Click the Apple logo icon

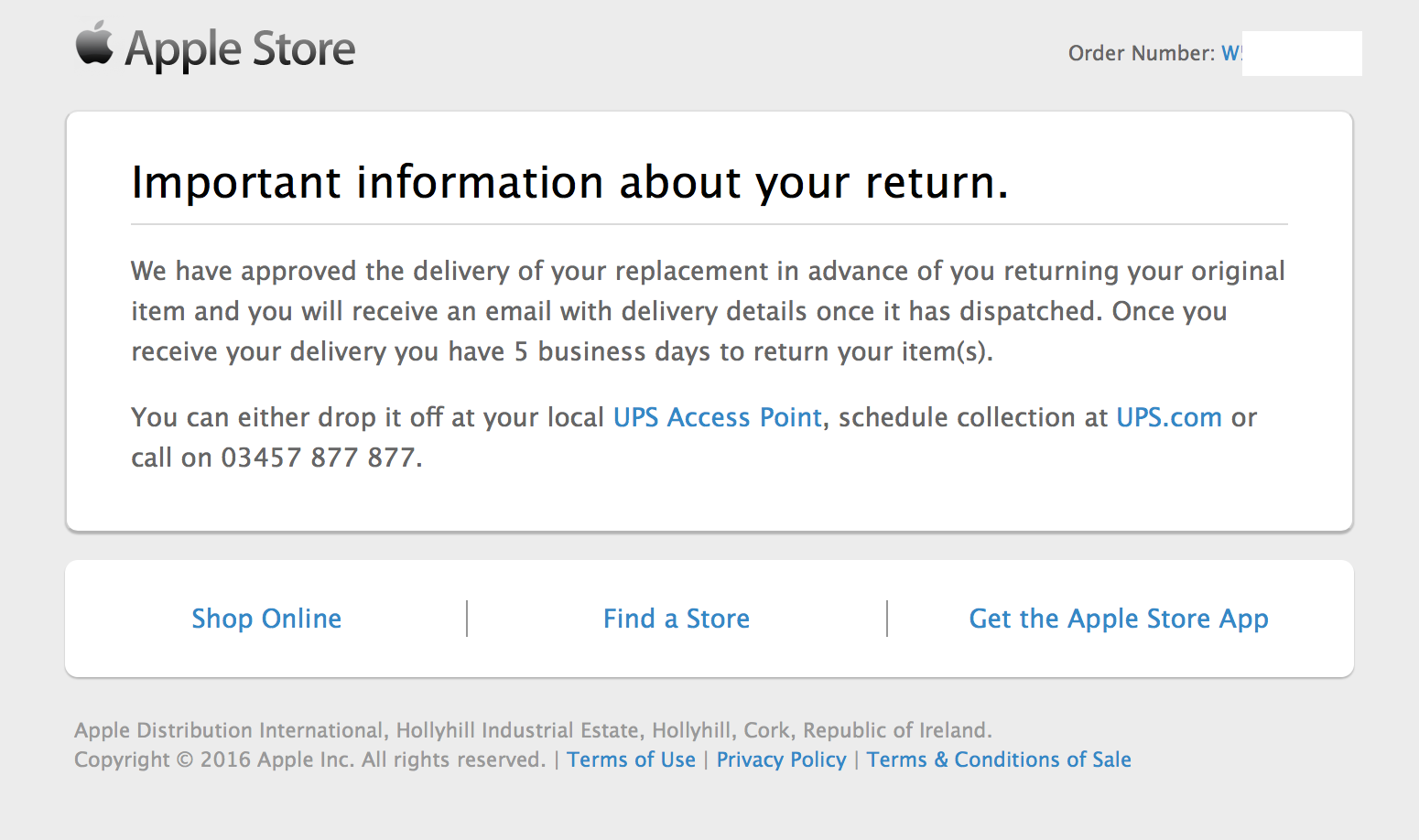click(94, 43)
